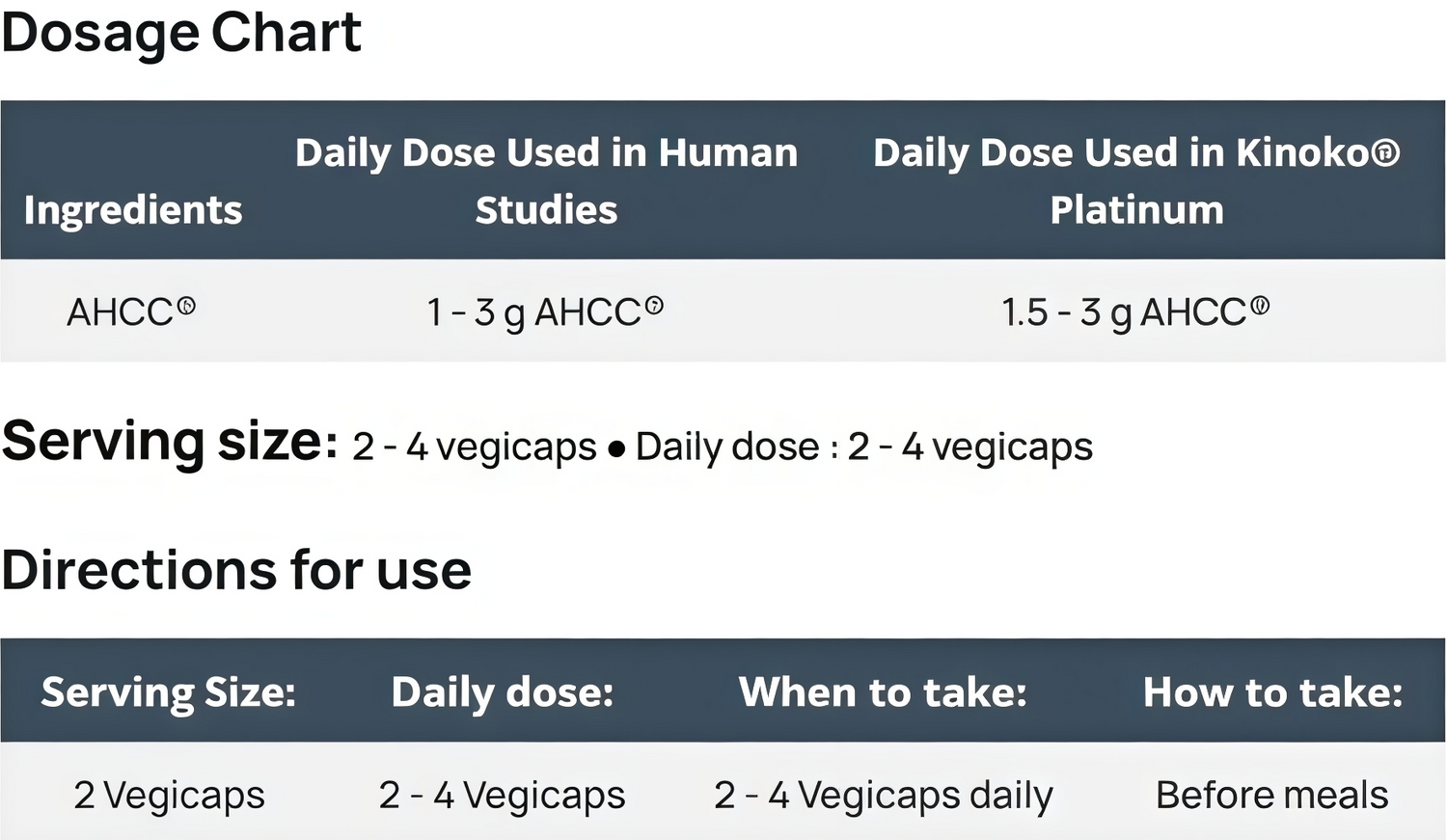Click the bold Serving size label
Image resolution: width=1447 pixels, height=840 pixels.
[170, 442]
